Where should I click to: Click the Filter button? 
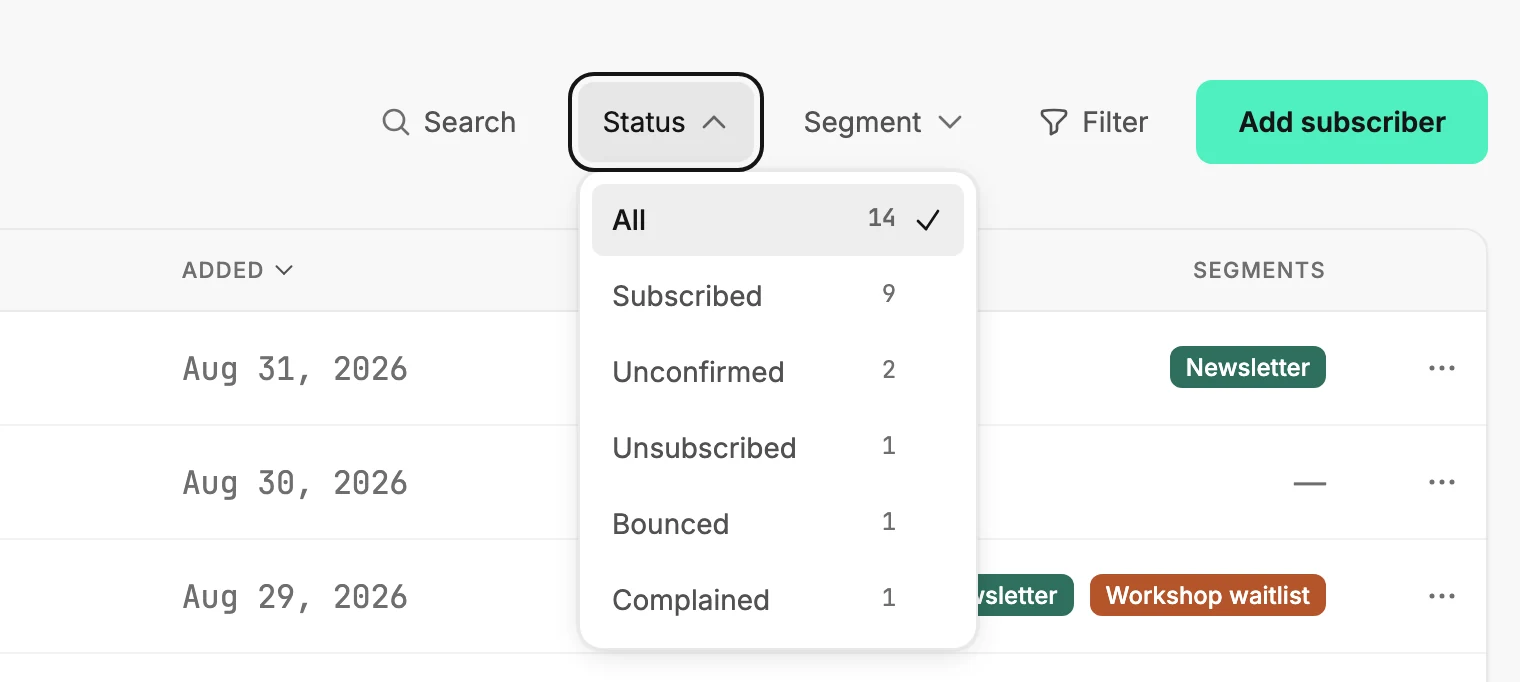click(1094, 122)
